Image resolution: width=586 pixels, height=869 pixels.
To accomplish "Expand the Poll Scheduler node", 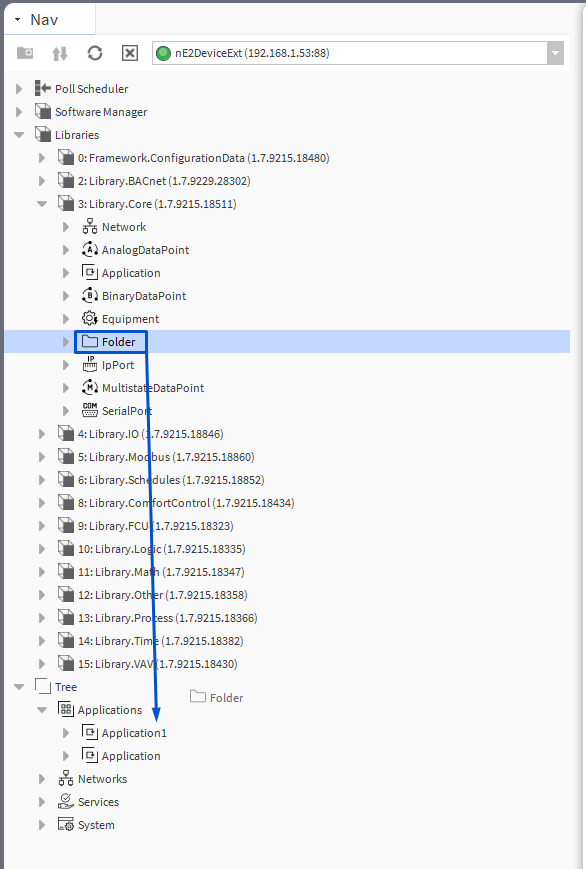I will click(x=19, y=89).
